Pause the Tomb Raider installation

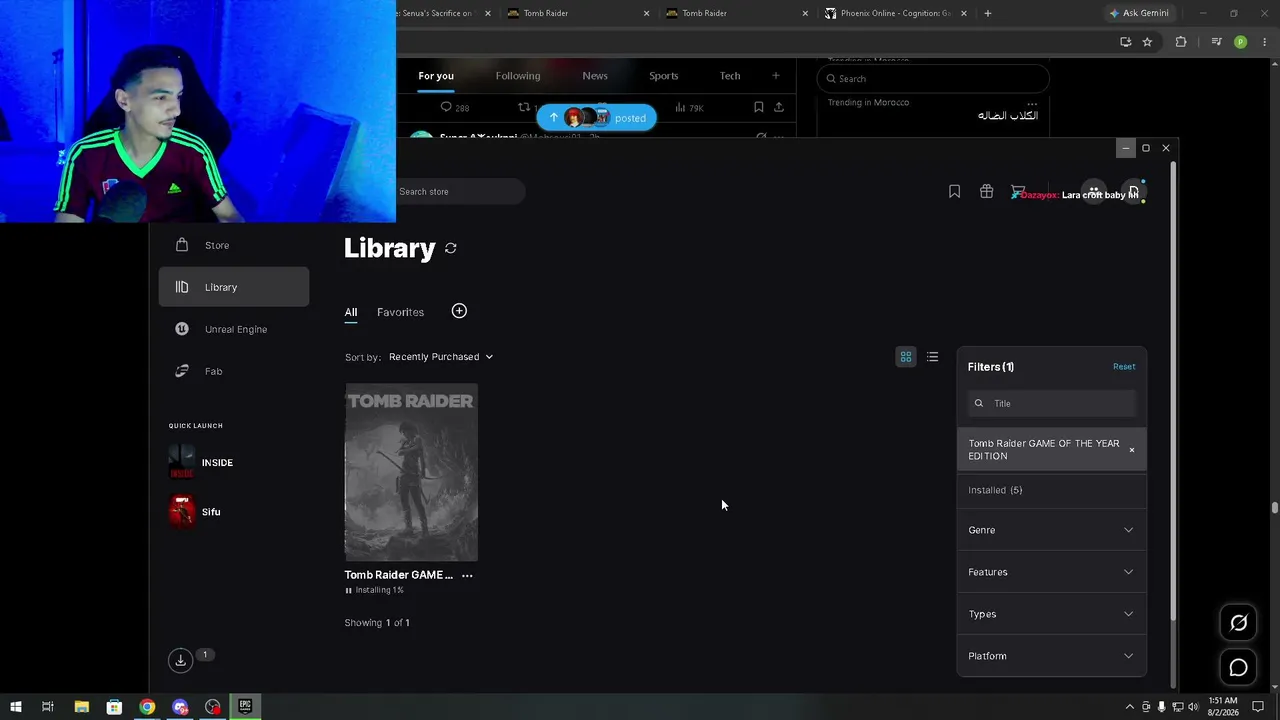349,591
